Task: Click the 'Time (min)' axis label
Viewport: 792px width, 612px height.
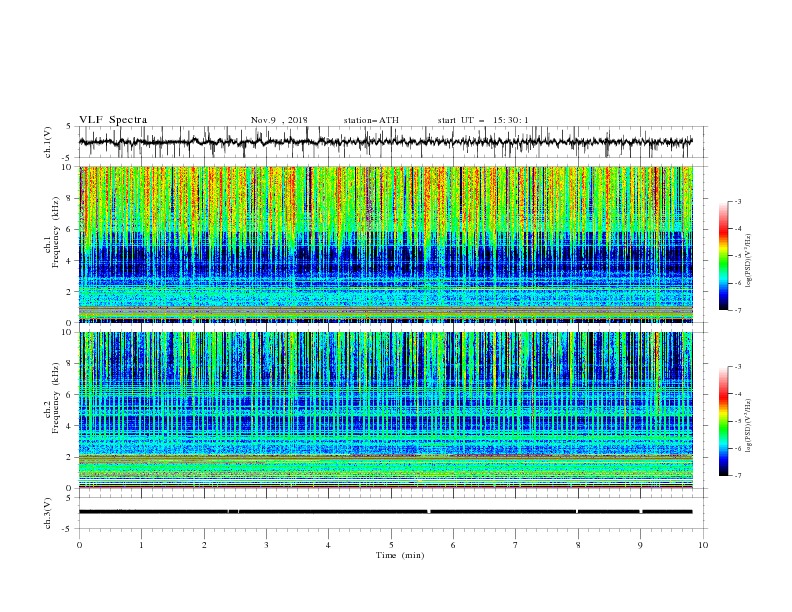Action: (x=400, y=555)
